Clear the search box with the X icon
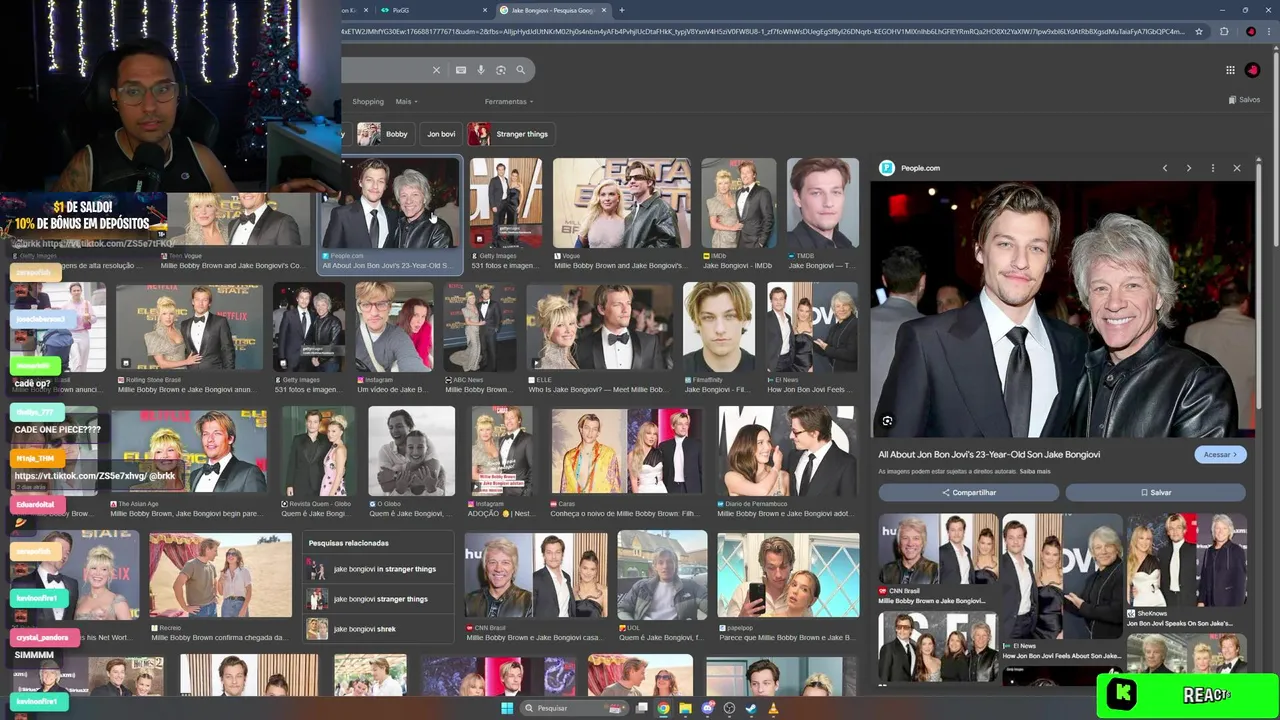1280x720 pixels. coord(436,70)
